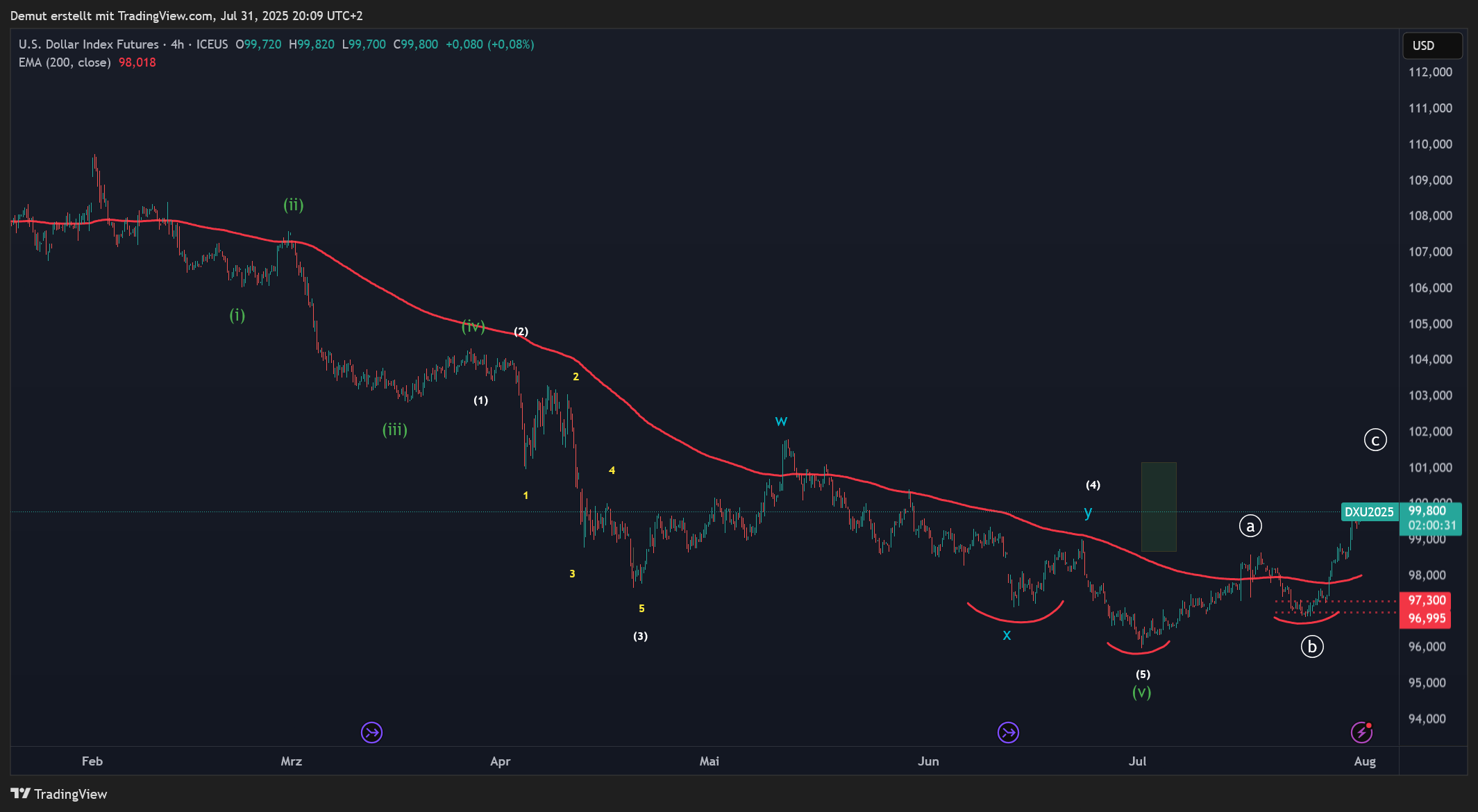Click the purple contract-roll icon near Jul
1478x812 pixels.
pos(1008,732)
